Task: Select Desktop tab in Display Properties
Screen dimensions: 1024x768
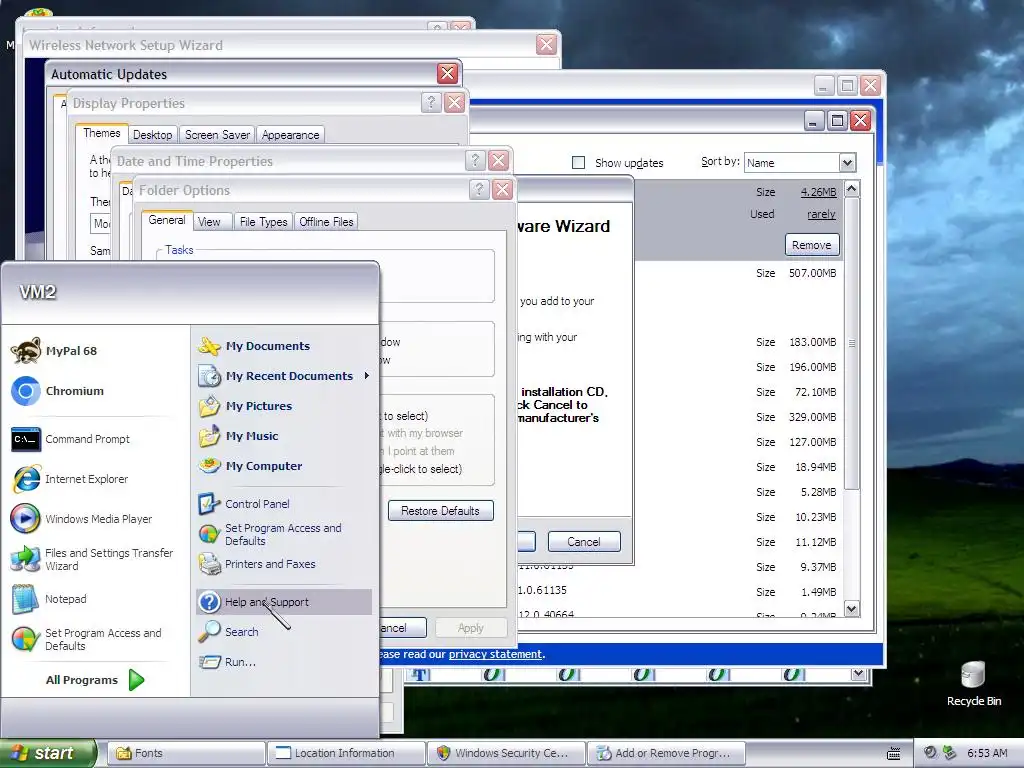Action: (x=152, y=135)
